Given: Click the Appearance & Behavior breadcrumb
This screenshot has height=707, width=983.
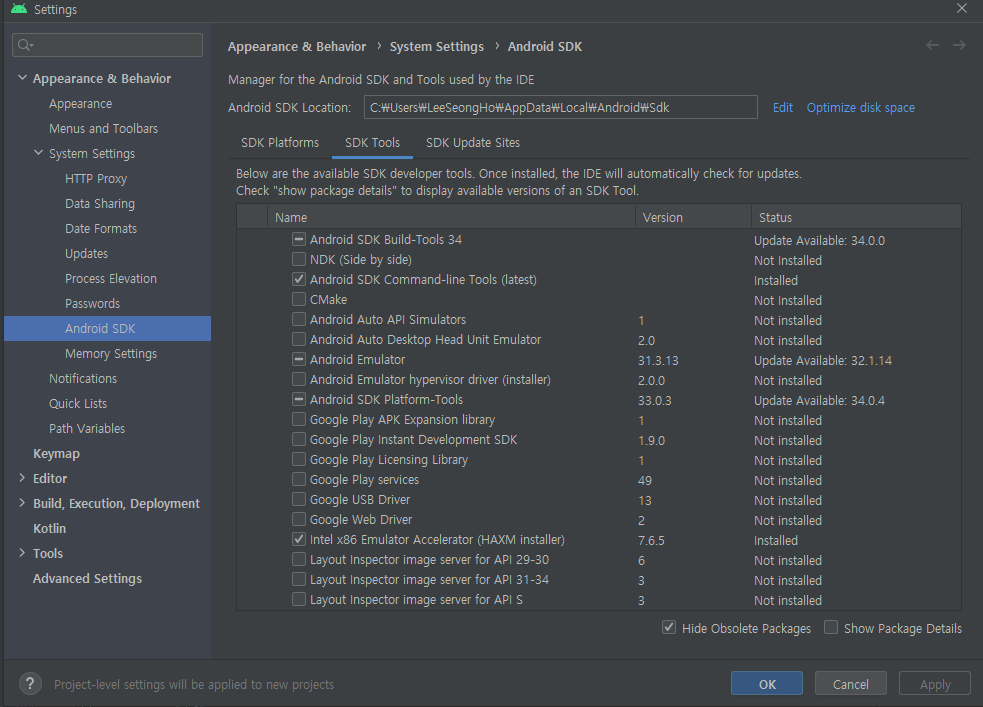Looking at the screenshot, I should tap(297, 46).
